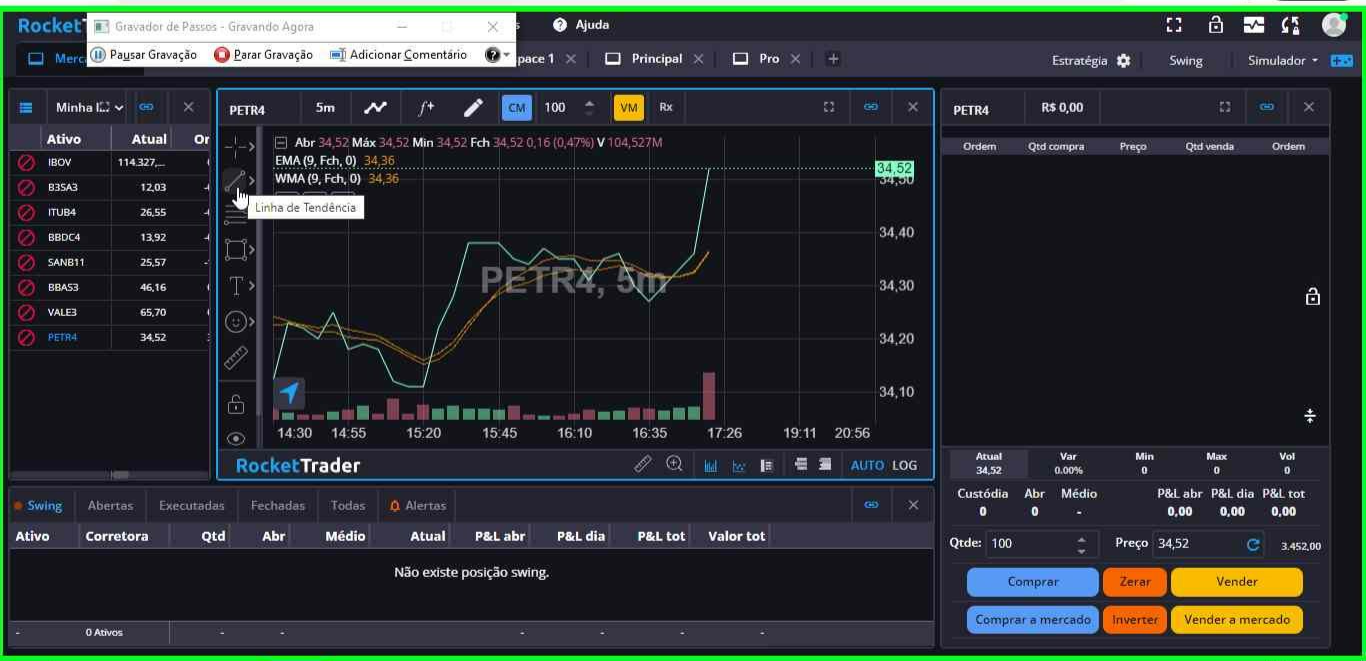Click the blue gamepad simulator icon
The height and width of the screenshot is (661, 1366).
pyautogui.click(x=1341, y=60)
